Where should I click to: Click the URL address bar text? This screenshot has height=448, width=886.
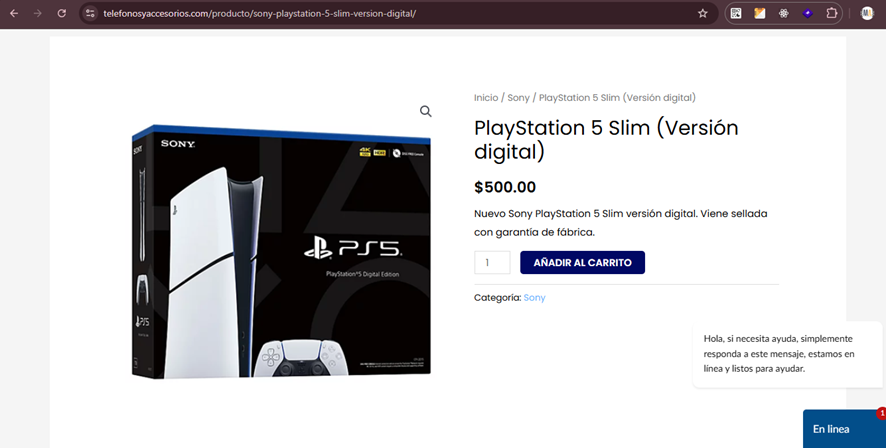click(x=259, y=13)
